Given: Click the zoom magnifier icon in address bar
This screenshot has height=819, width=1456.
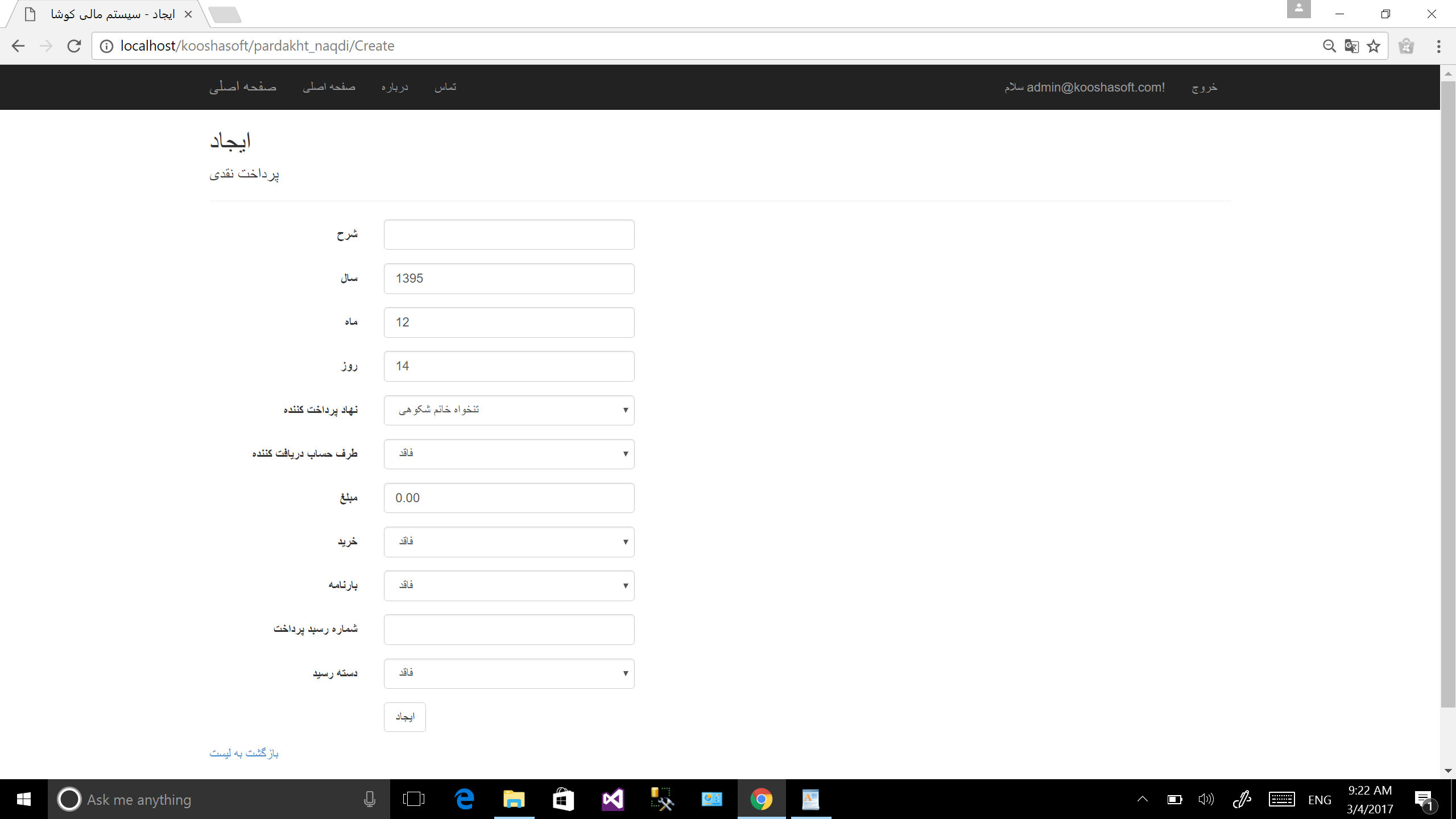Looking at the screenshot, I should click(x=1329, y=46).
